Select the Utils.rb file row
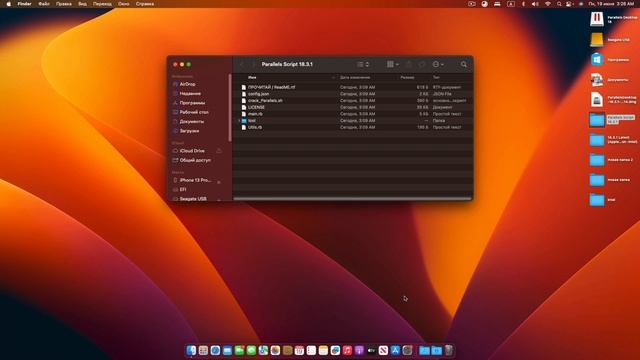Viewport: 640px width, 360px height. (353, 127)
